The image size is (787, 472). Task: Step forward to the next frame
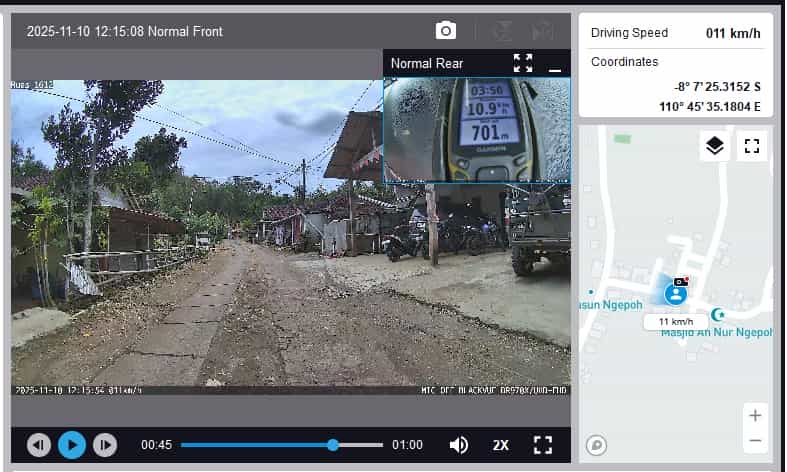tap(105, 445)
